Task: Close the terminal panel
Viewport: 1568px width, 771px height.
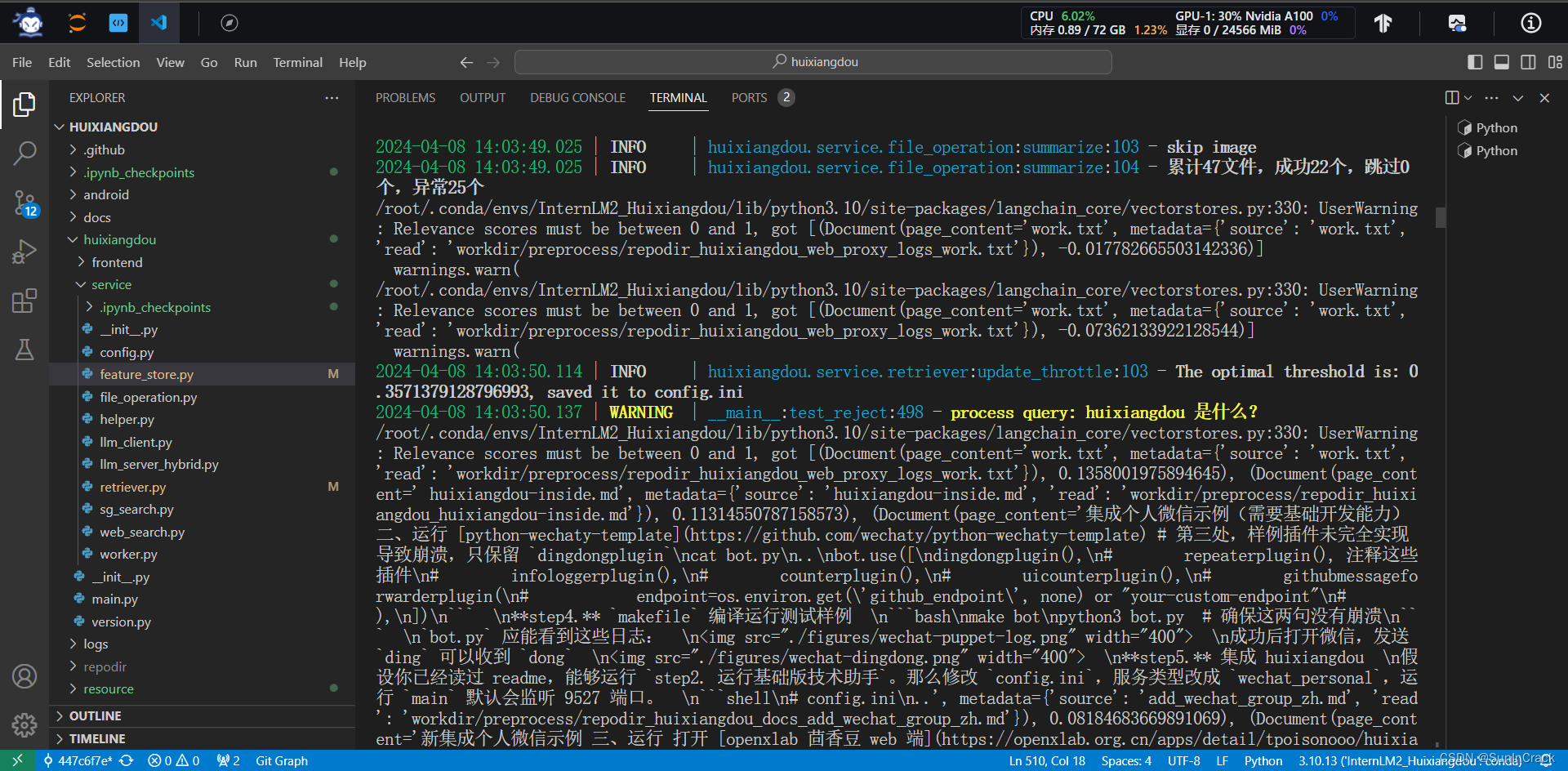Action: [x=1544, y=98]
